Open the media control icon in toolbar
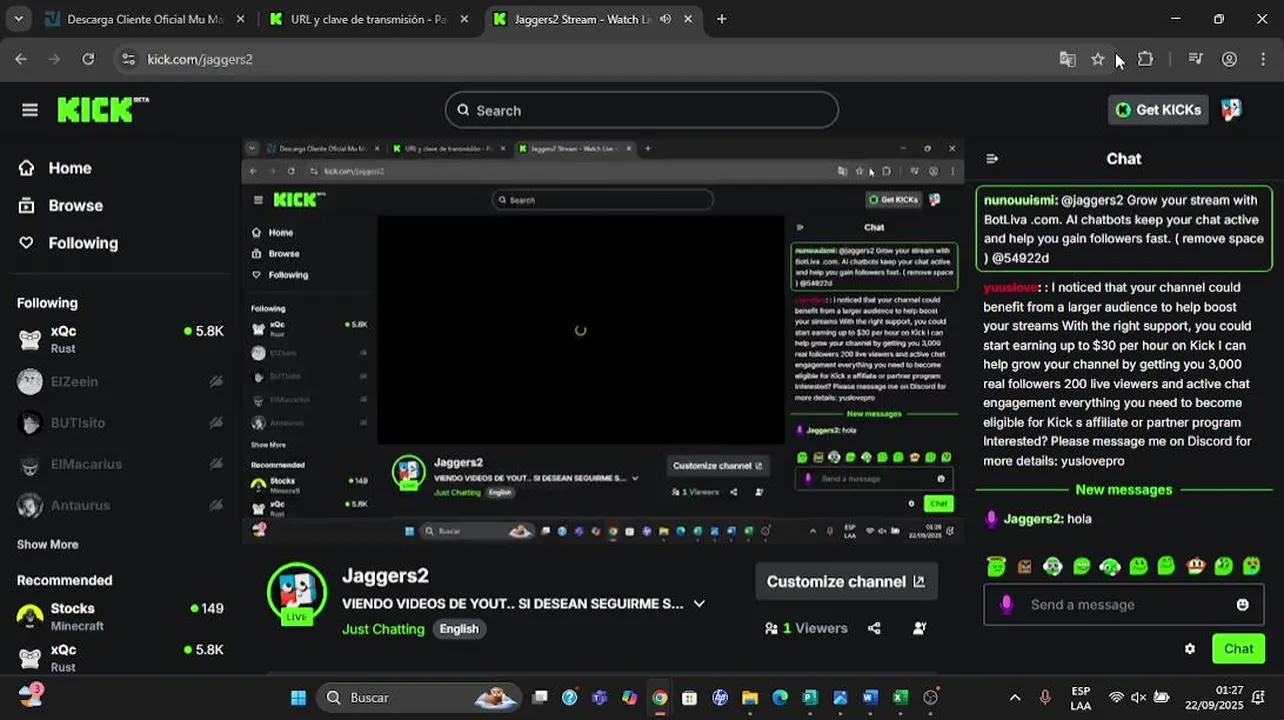 (1195, 59)
